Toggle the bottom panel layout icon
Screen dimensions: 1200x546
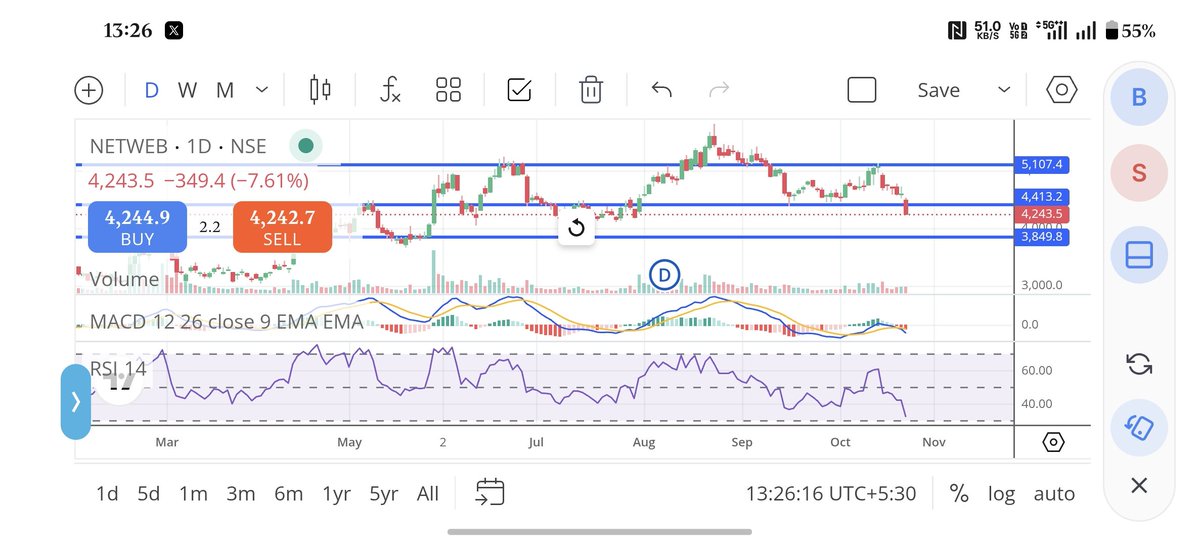[1138, 255]
